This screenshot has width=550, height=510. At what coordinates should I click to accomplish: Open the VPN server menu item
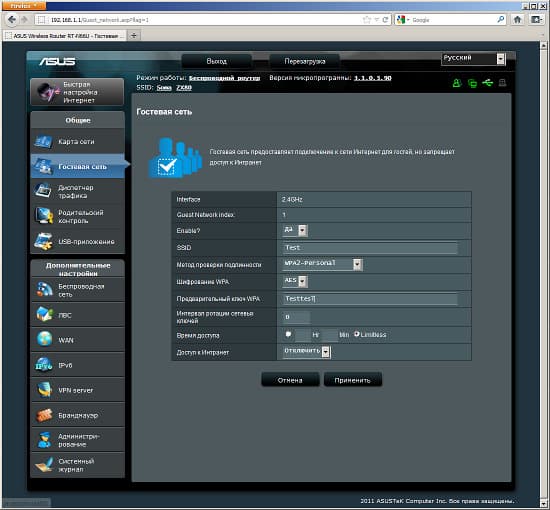point(78,390)
